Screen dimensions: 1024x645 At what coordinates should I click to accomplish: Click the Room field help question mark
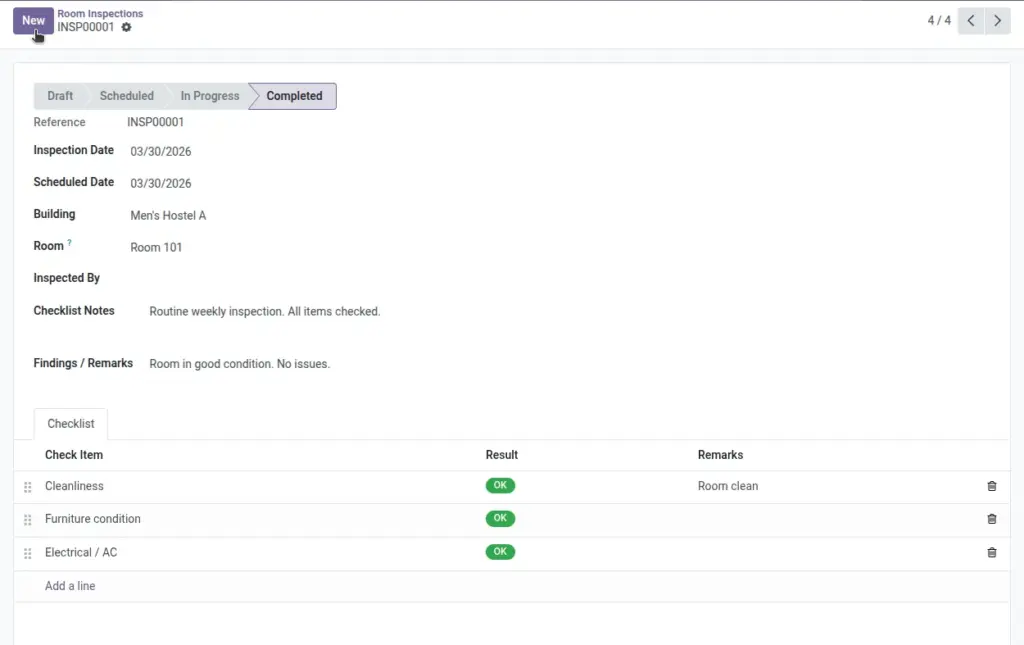69,242
